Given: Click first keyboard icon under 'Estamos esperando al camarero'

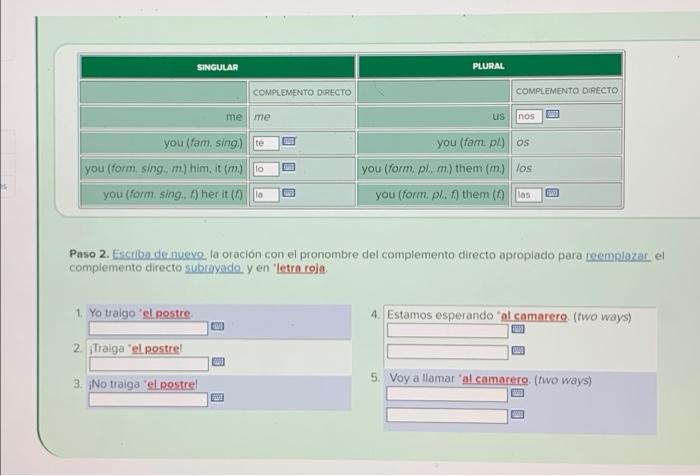Looking at the screenshot, I should point(518,329).
